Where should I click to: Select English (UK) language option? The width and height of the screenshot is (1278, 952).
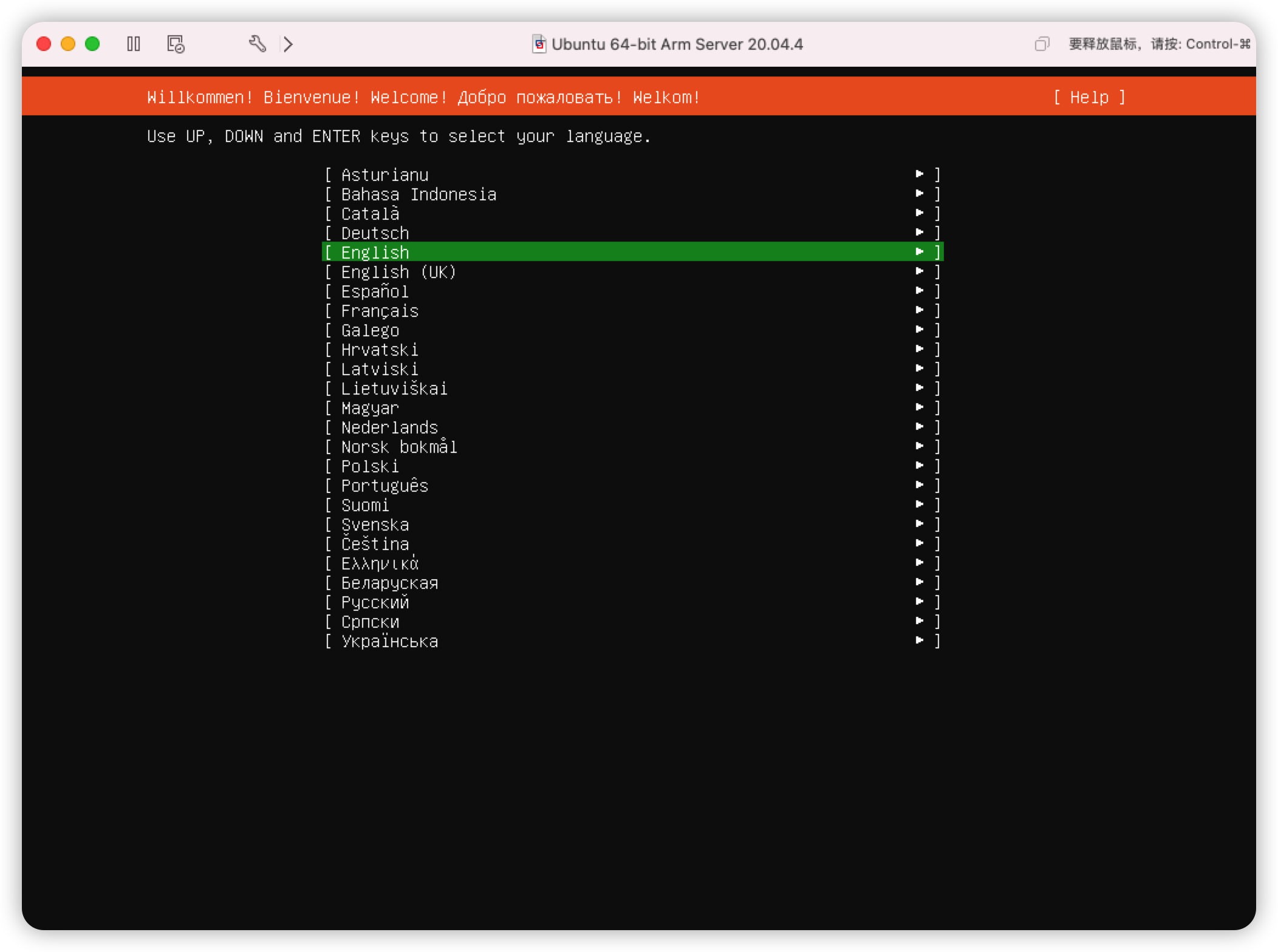(632, 272)
